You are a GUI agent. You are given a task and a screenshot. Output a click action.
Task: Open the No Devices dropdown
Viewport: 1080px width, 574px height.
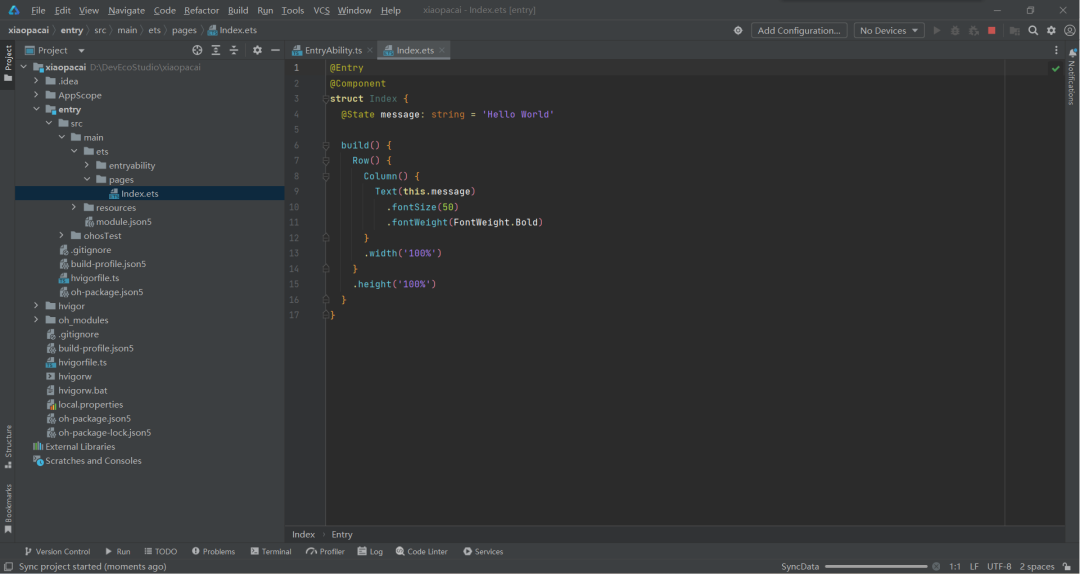click(889, 30)
